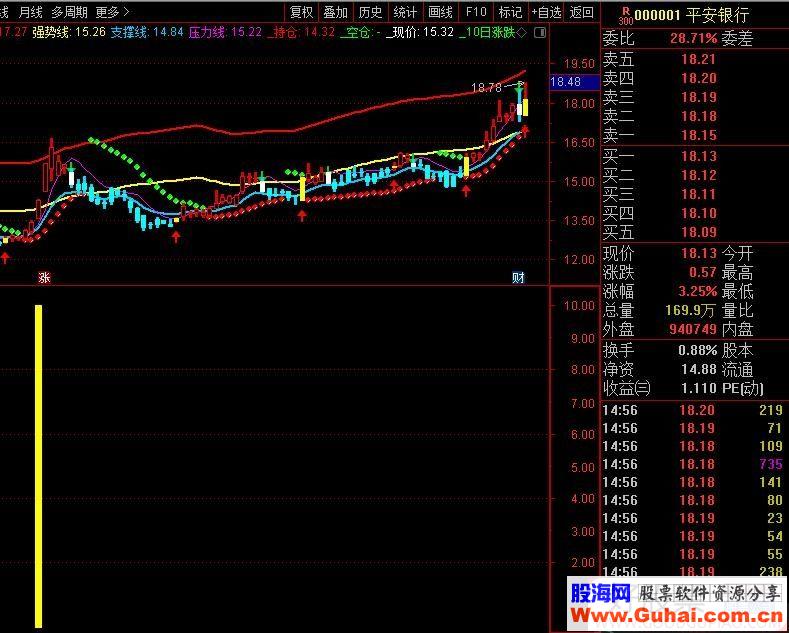Activate the 画线 drawing tool
Image resolution: width=789 pixels, height=633 pixels.
(x=440, y=12)
